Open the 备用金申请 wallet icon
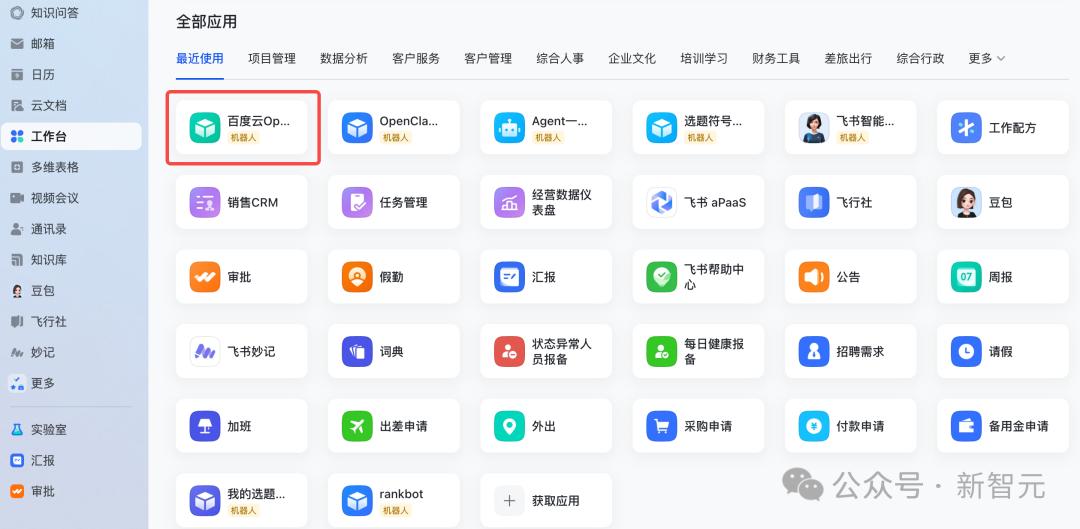This screenshot has height=529, width=1080. [x=966, y=426]
